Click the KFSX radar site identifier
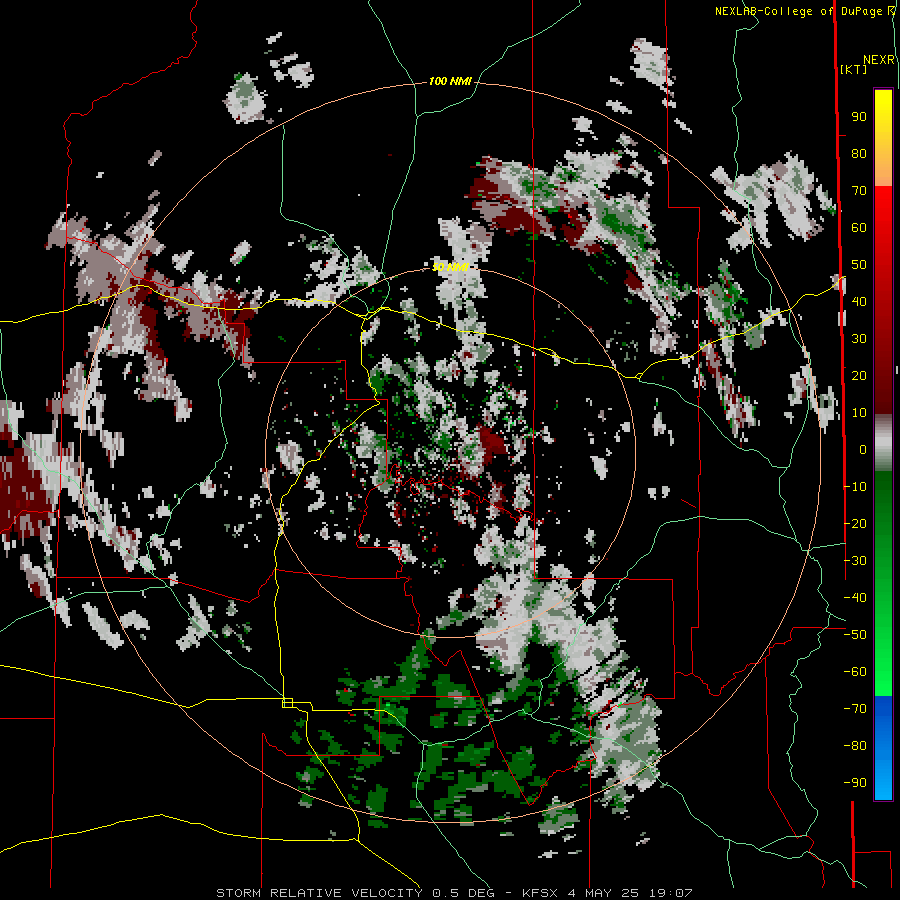Screen dimensions: 900x900 click(x=540, y=893)
